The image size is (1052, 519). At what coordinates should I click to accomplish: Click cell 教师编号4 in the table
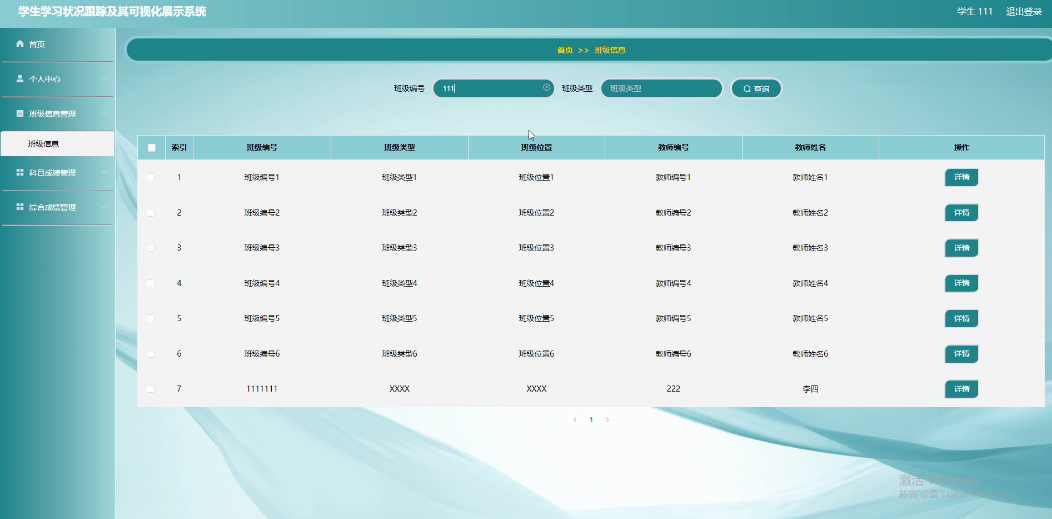pyautogui.click(x=673, y=283)
